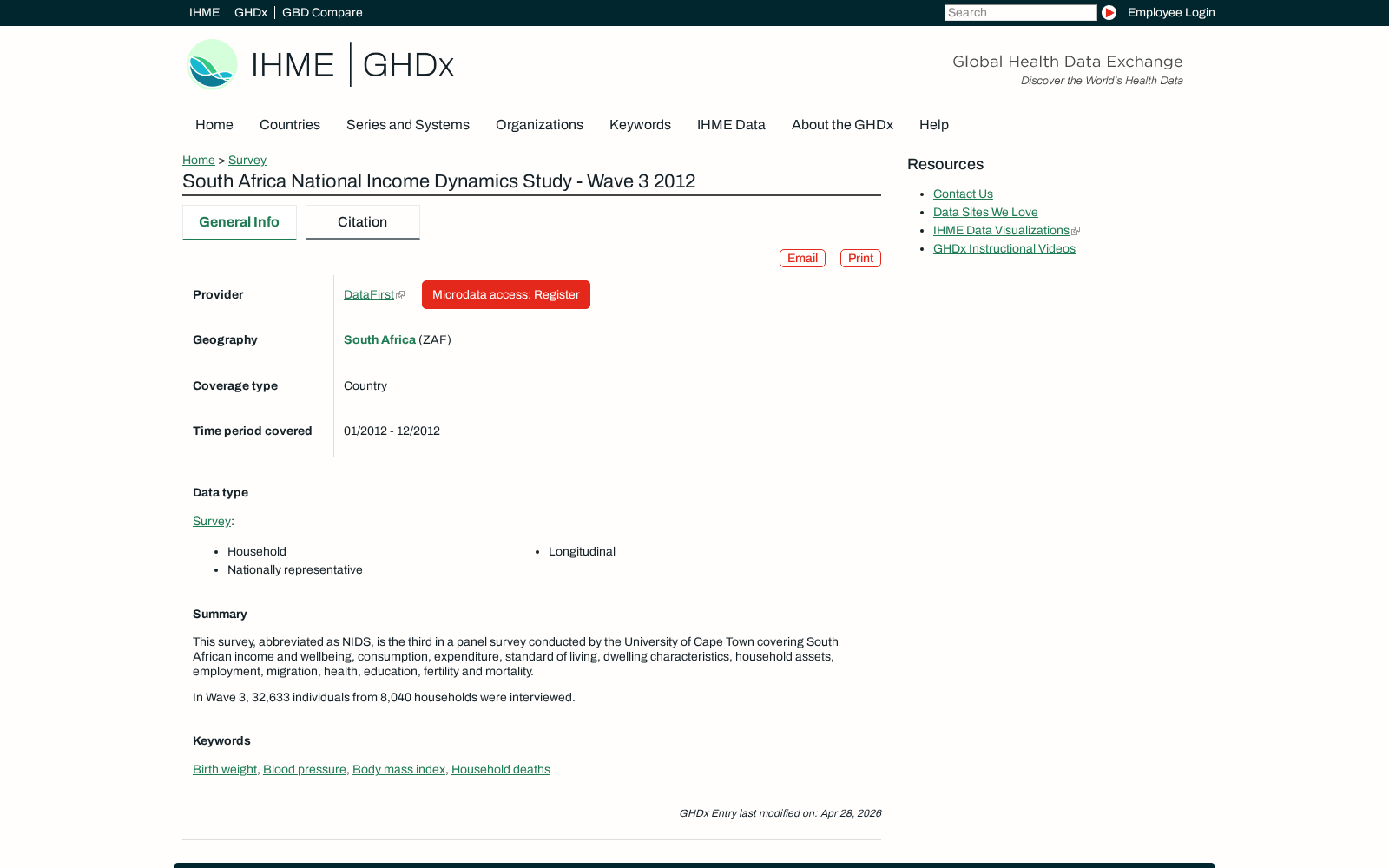Open the Help menu
The image size is (1389, 868).
934,125
